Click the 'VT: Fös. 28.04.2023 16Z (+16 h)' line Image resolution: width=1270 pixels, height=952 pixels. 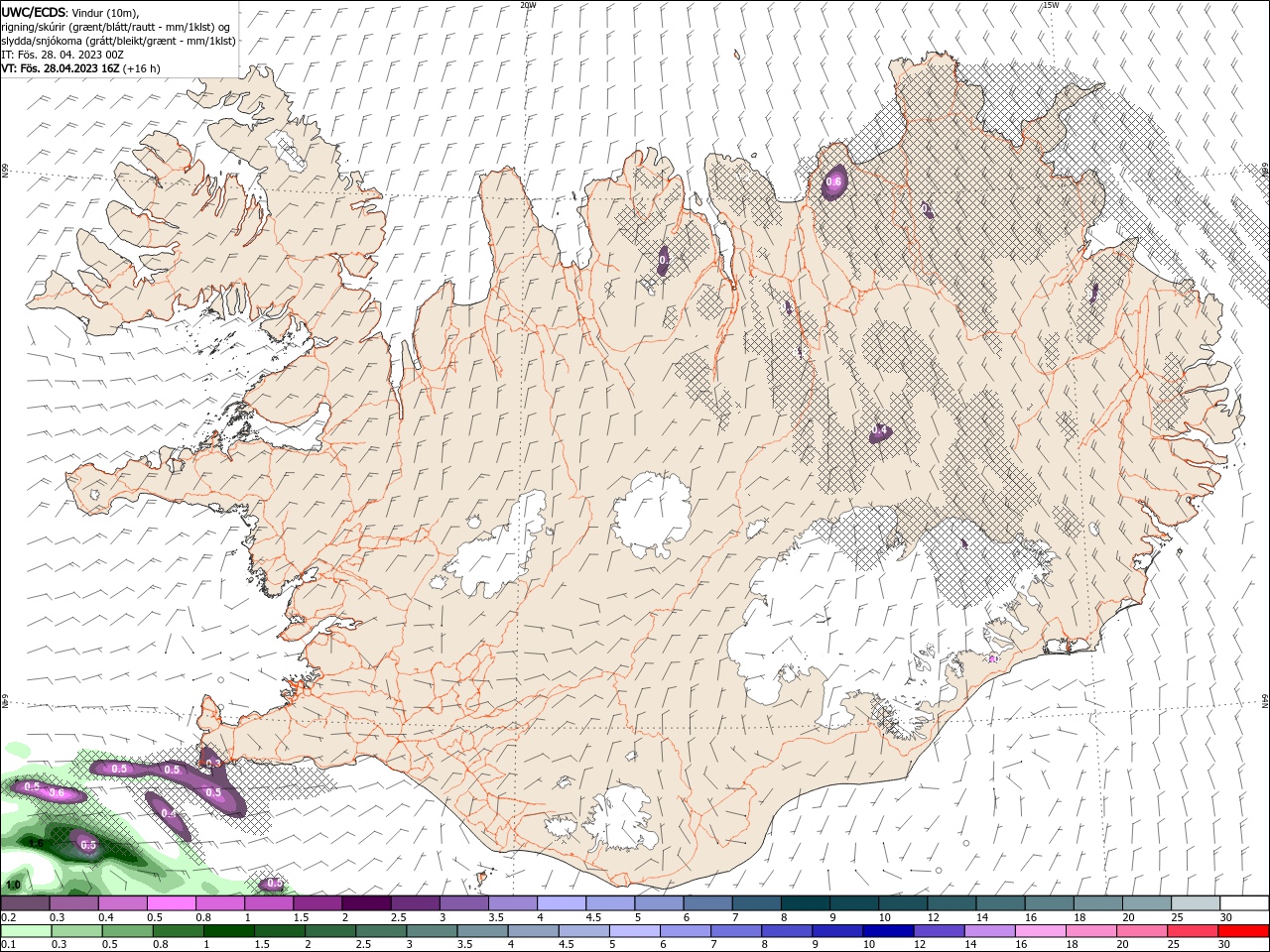pos(80,68)
